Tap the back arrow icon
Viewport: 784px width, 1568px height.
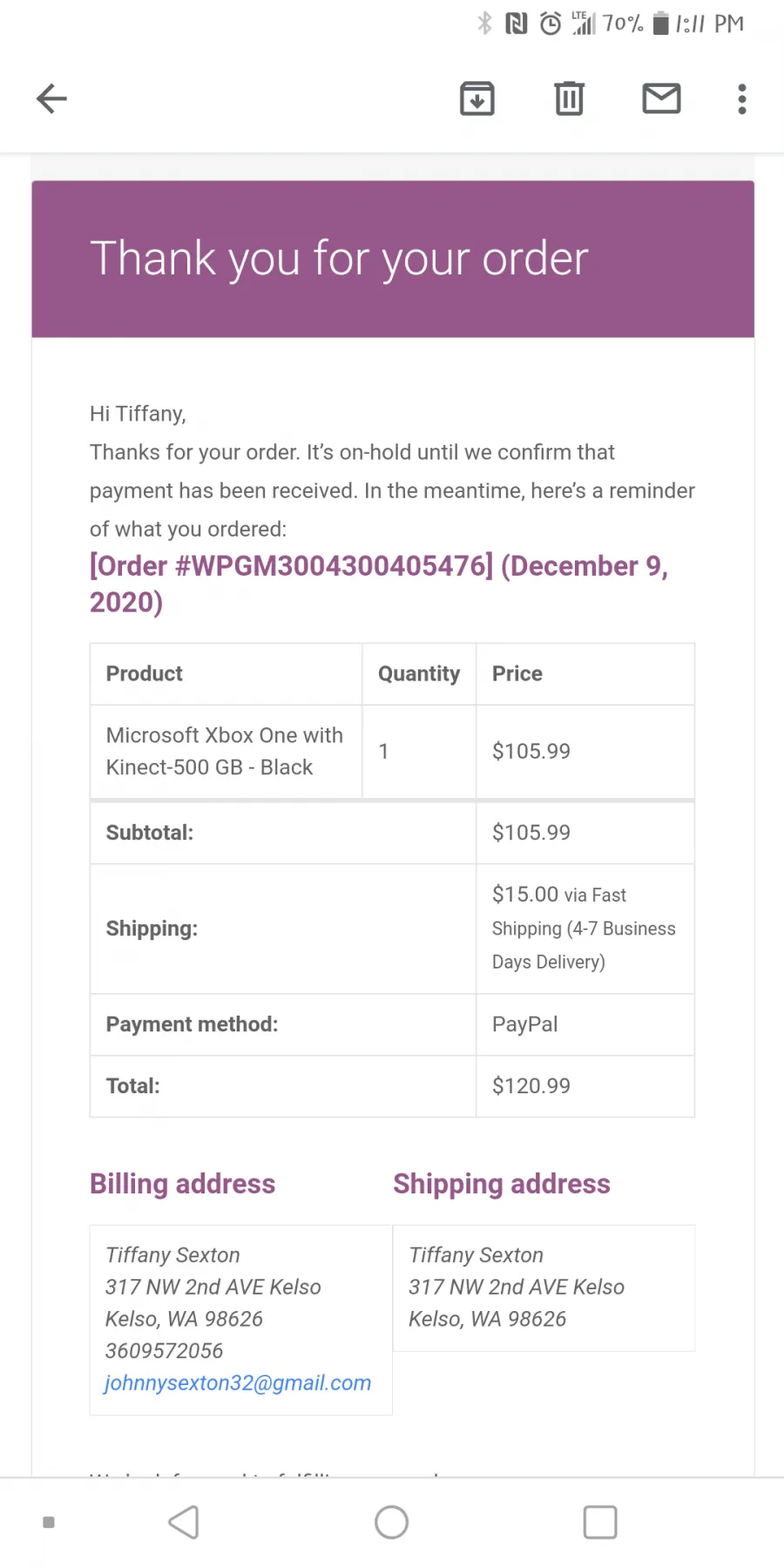[51, 98]
